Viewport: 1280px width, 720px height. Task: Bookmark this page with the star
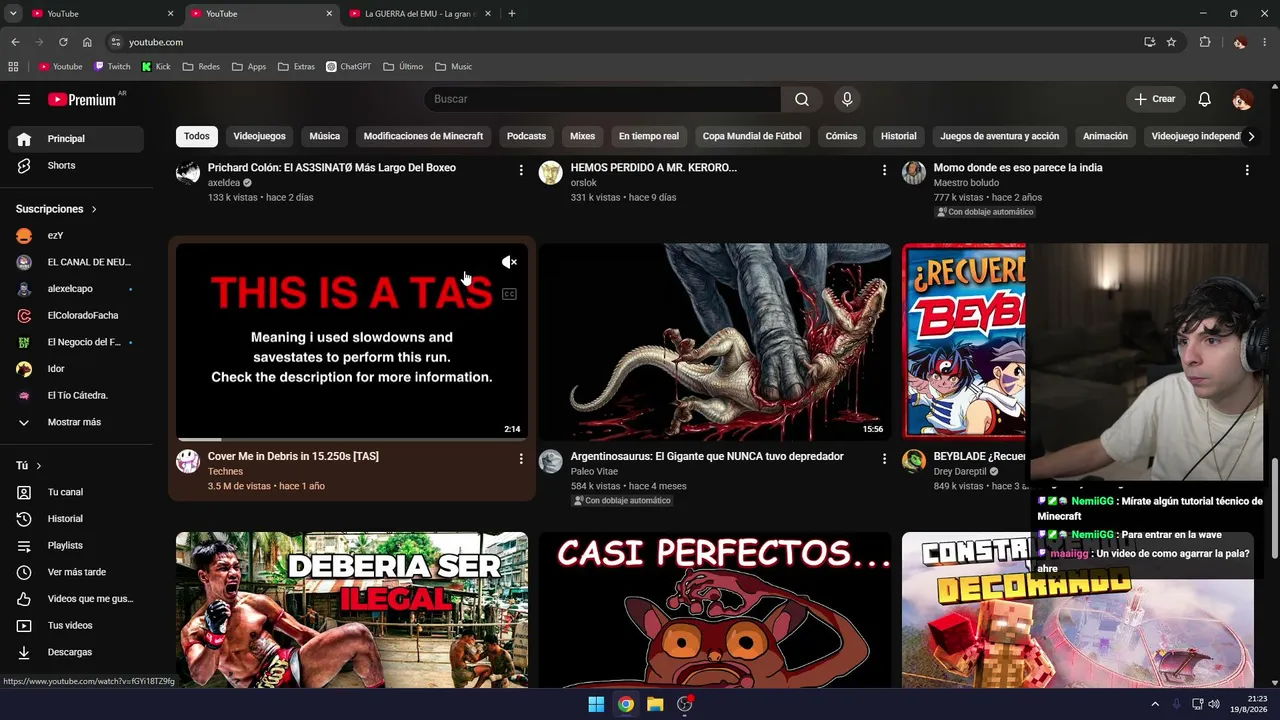coord(1171,42)
